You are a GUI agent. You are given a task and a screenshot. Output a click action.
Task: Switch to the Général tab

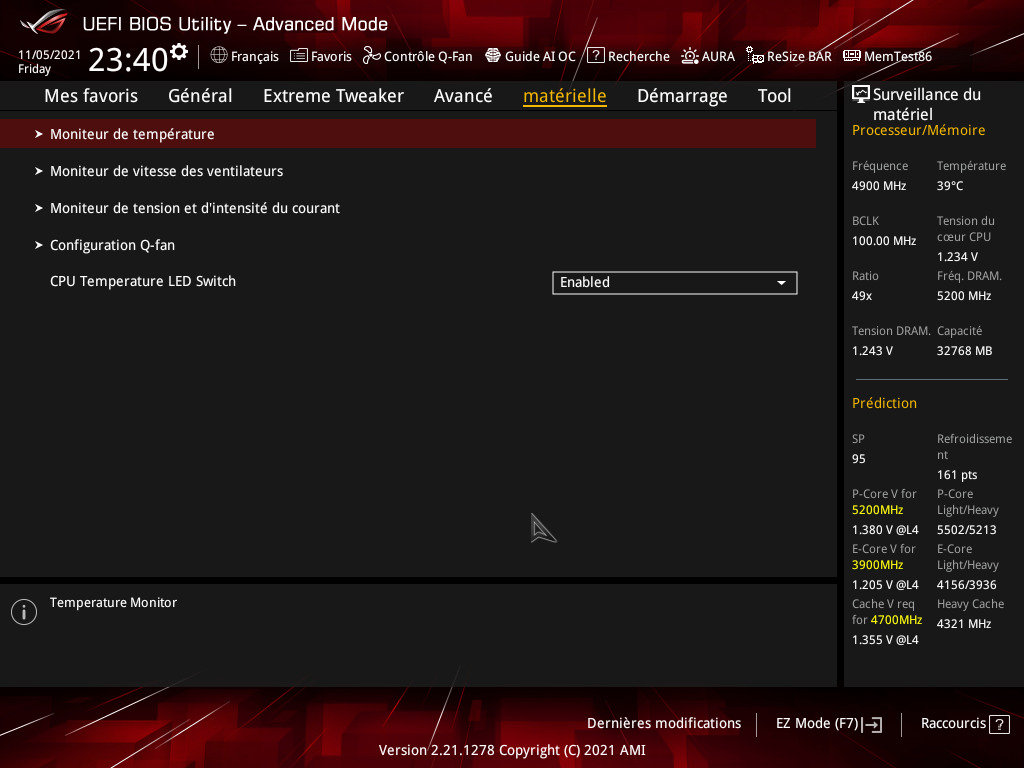(200, 96)
